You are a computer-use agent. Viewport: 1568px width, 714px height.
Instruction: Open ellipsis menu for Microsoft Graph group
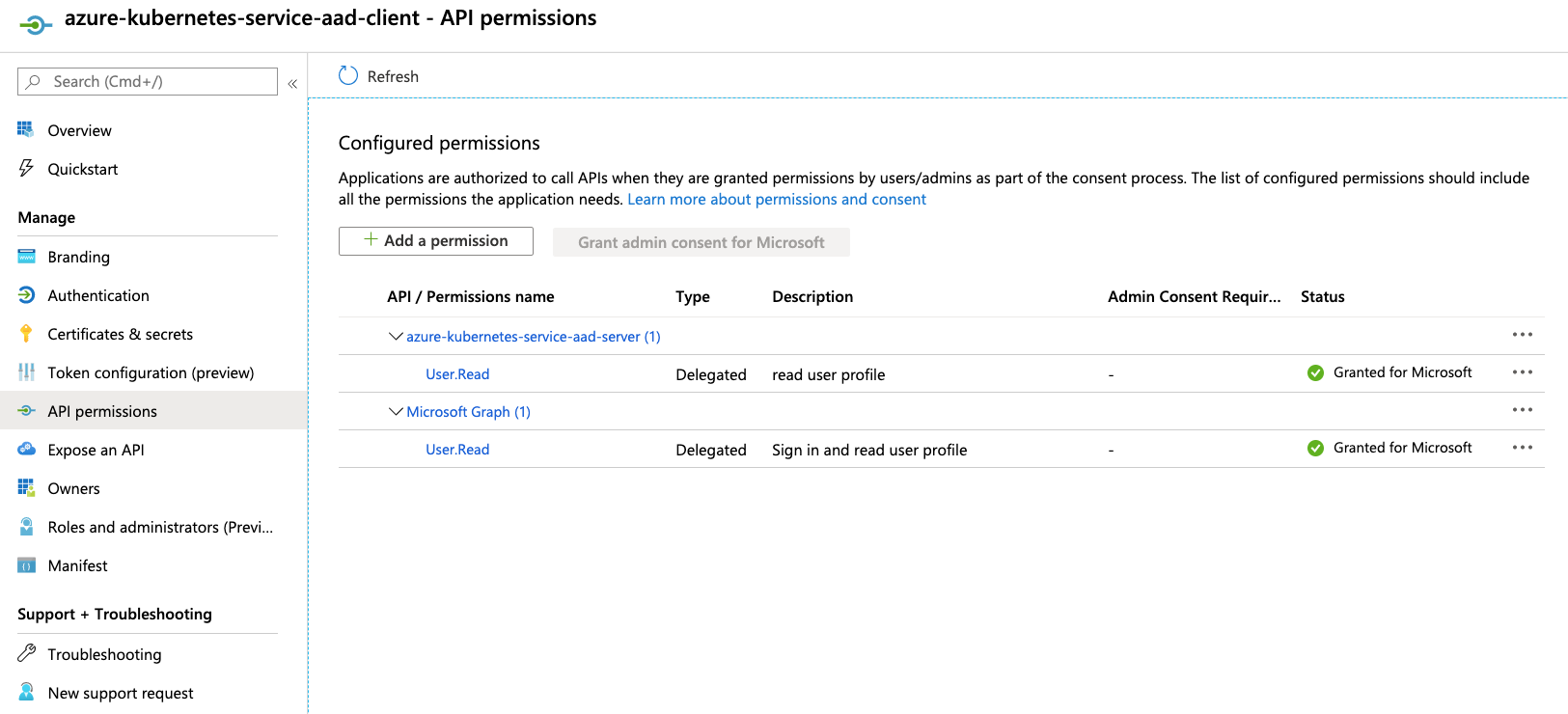tap(1523, 410)
